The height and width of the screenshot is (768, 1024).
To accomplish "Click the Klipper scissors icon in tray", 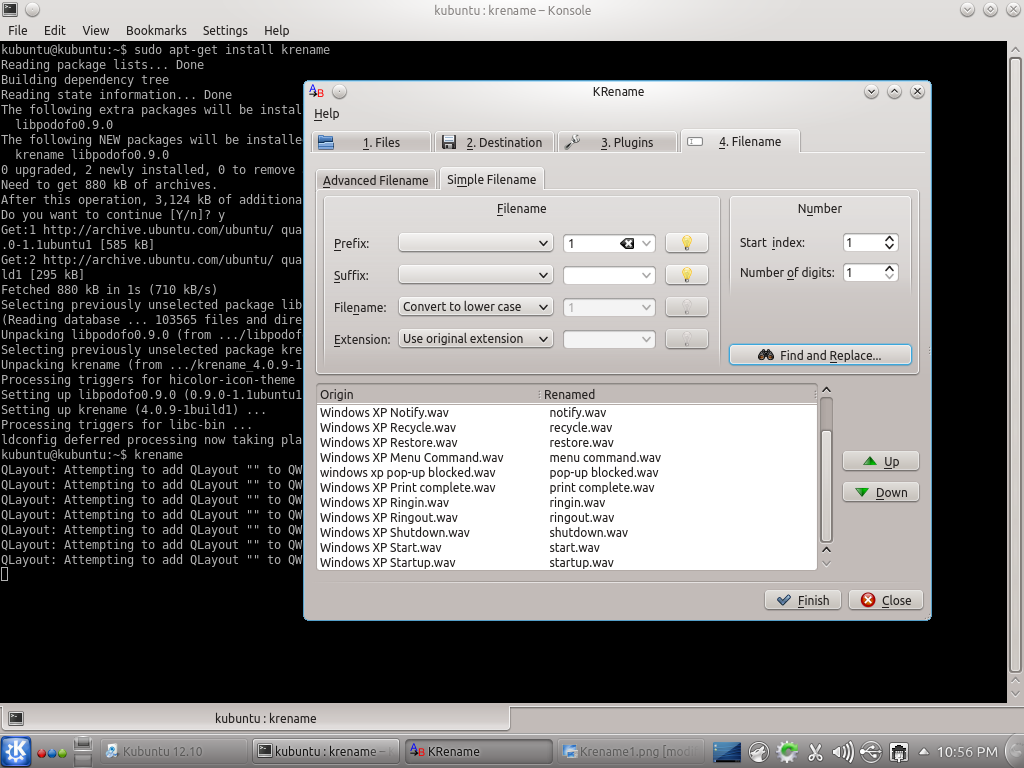I will [x=815, y=751].
